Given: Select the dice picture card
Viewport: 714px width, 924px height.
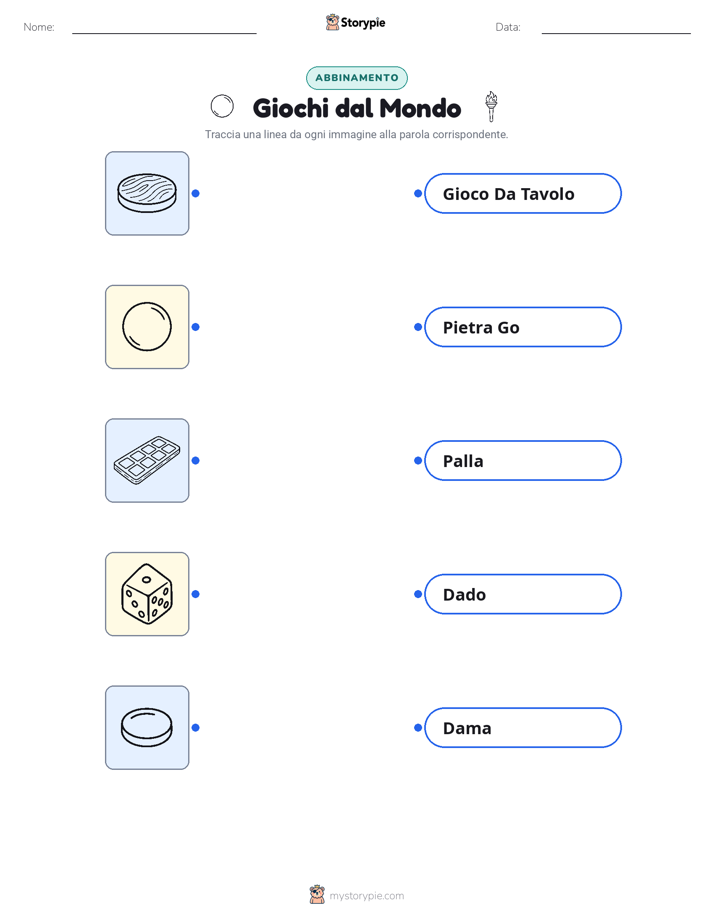Looking at the screenshot, I should pos(147,594).
